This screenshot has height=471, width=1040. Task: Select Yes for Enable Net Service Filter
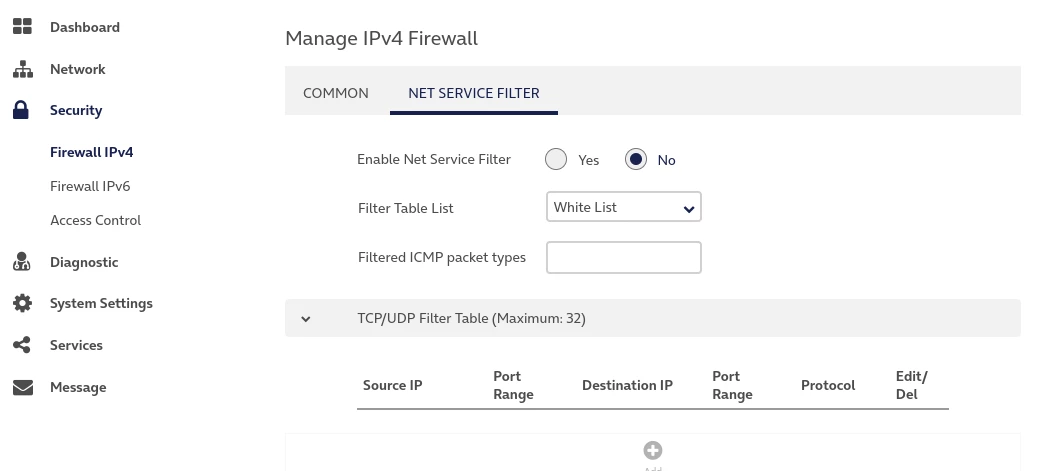pos(556,159)
